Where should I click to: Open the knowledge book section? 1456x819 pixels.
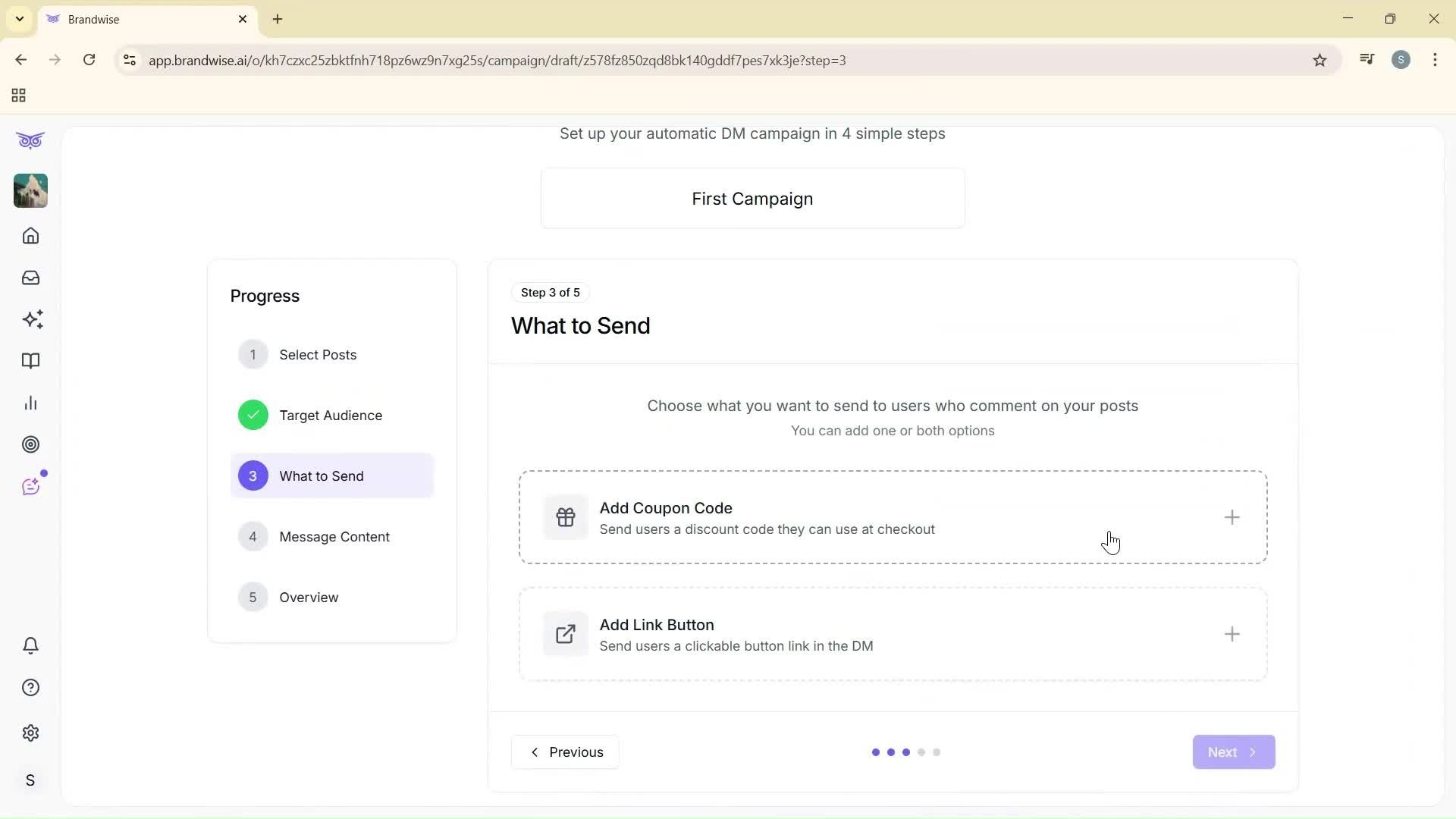[30, 361]
